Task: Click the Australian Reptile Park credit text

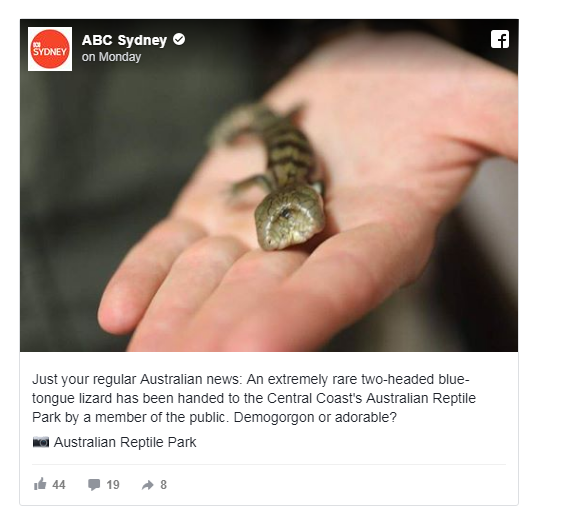Action: pyautogui.click(x=125, y=442)
